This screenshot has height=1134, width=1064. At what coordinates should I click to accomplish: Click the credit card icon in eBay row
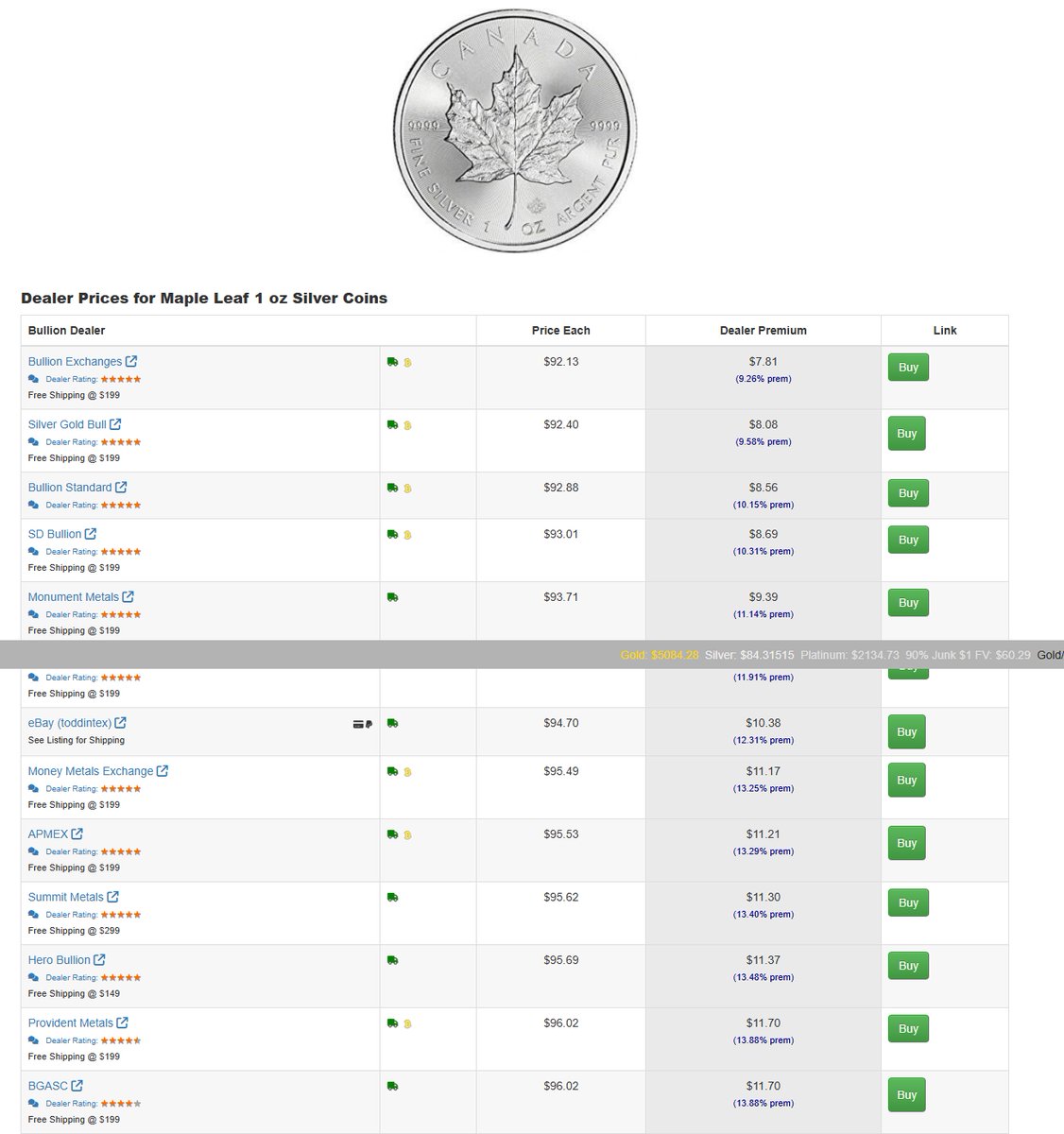tap(357, 724)
